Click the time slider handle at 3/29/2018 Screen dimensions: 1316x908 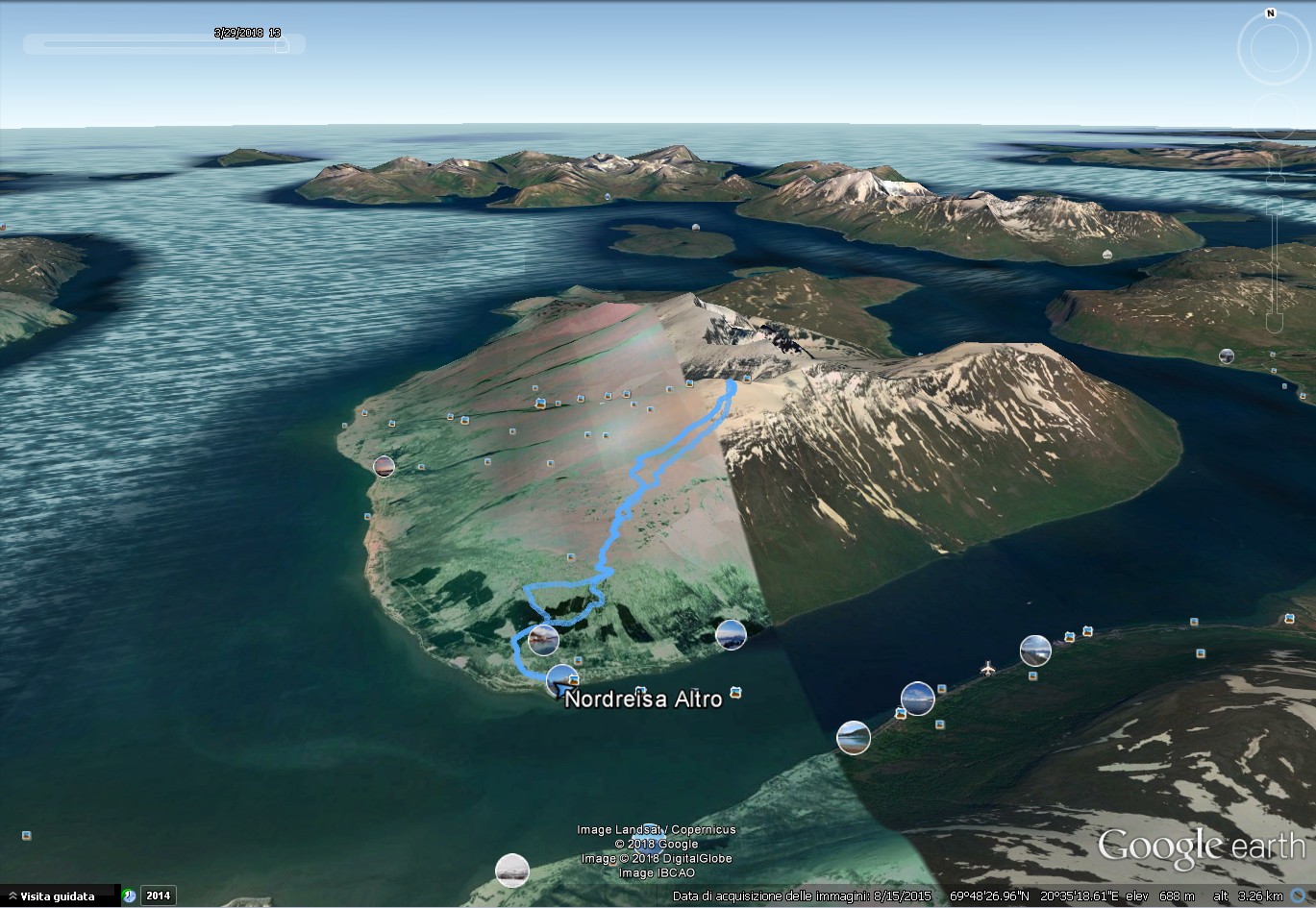click(x=282, y=45)
